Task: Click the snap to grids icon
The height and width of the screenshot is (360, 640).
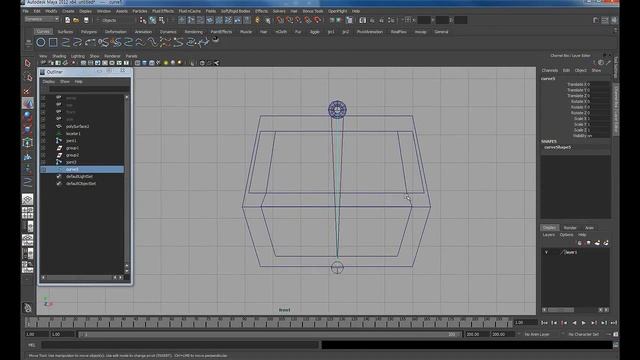Action: point(280,20)
